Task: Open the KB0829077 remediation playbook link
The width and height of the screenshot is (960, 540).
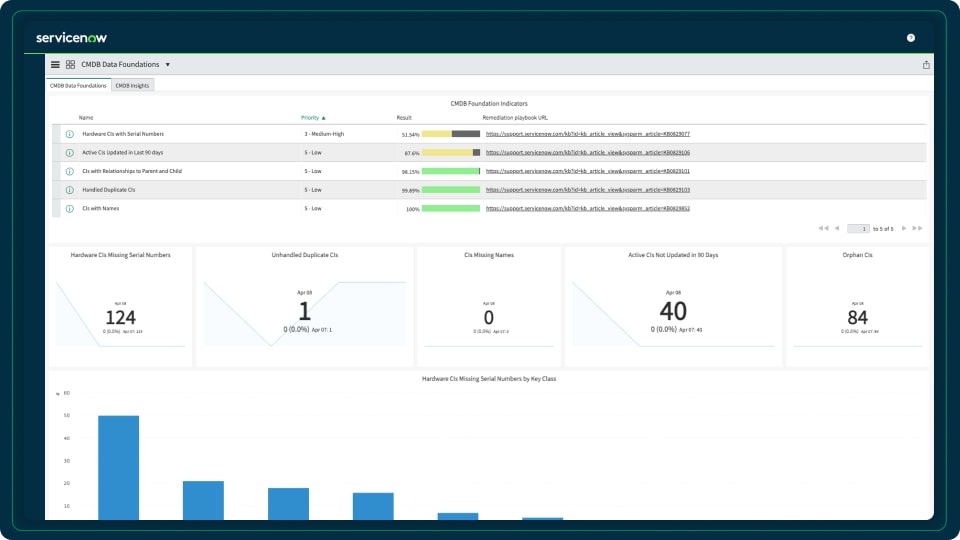Action: (x=587, y=134)
